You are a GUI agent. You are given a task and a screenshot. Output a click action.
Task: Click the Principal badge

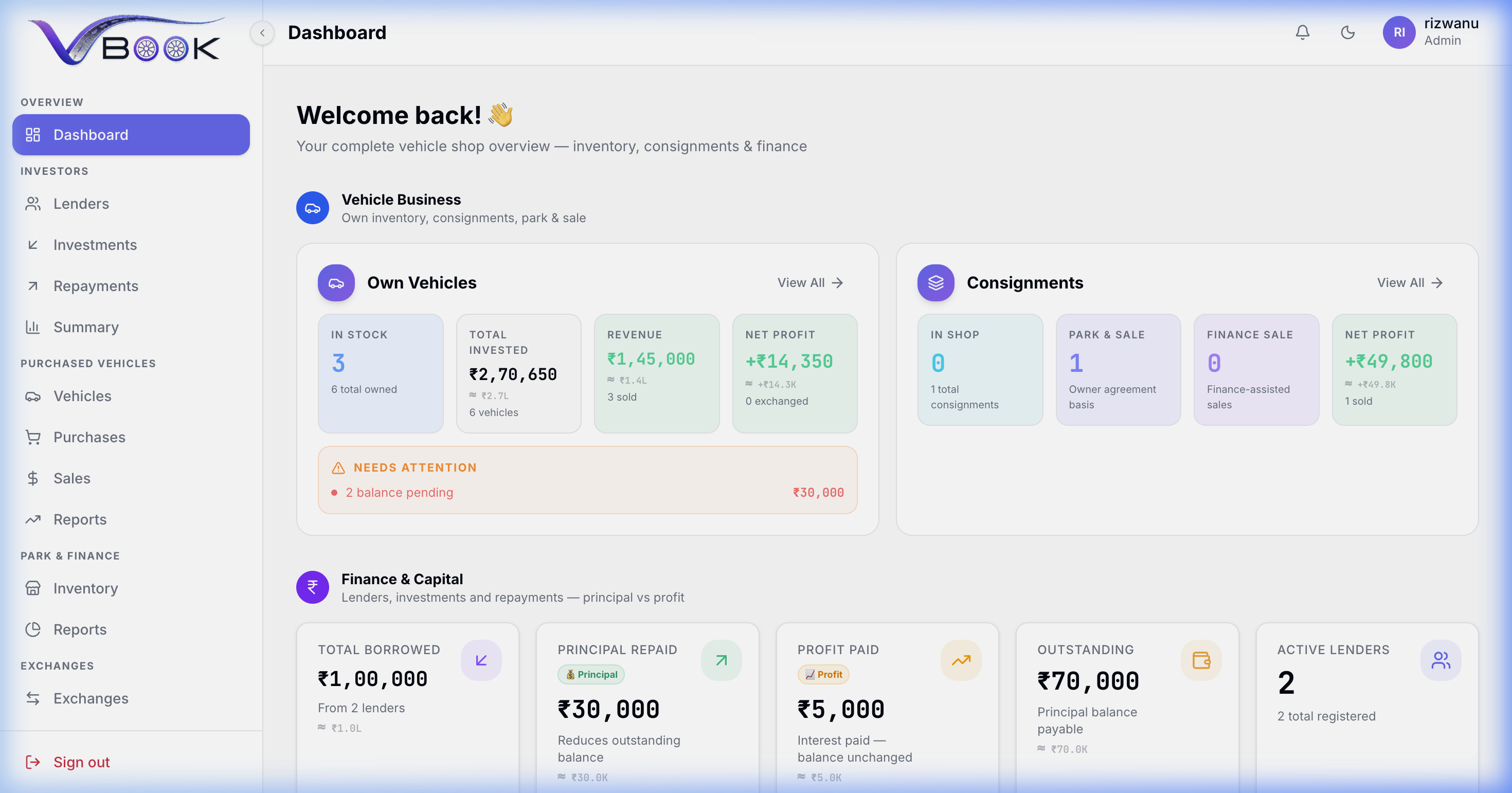click(591, 674)
